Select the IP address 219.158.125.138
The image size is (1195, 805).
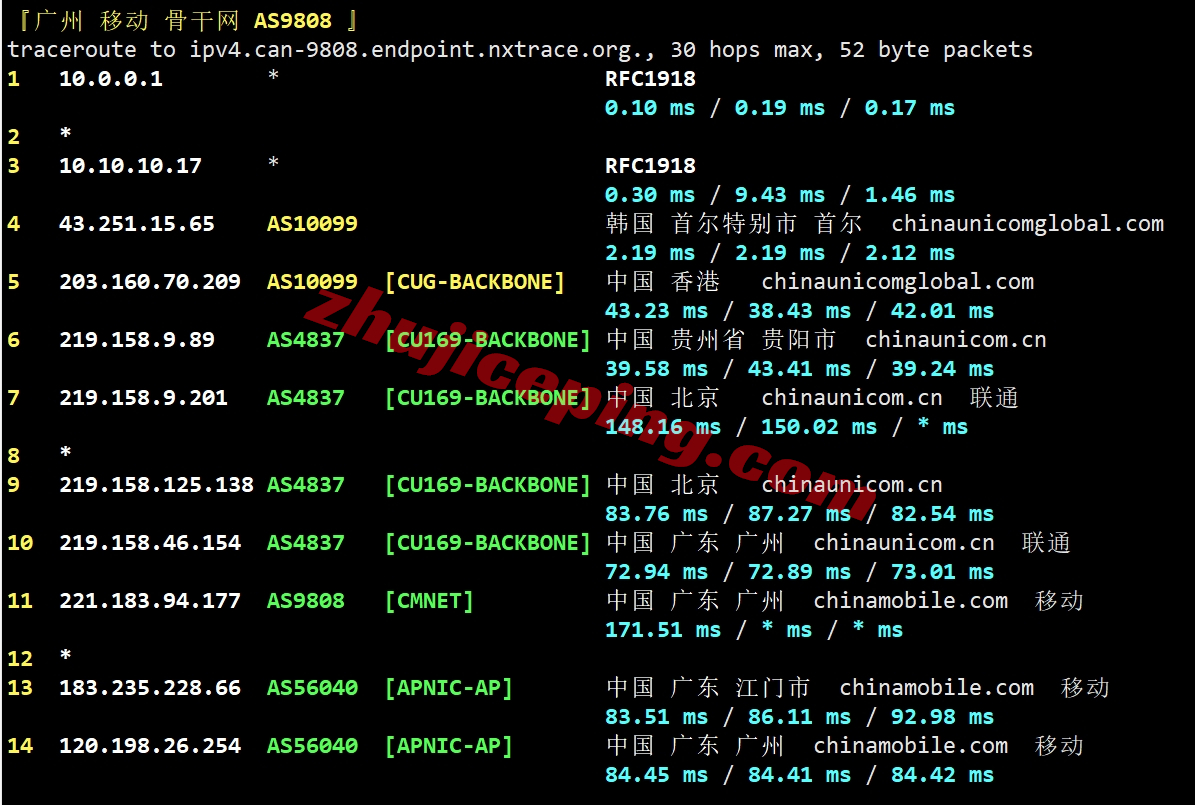coord(156,485)
